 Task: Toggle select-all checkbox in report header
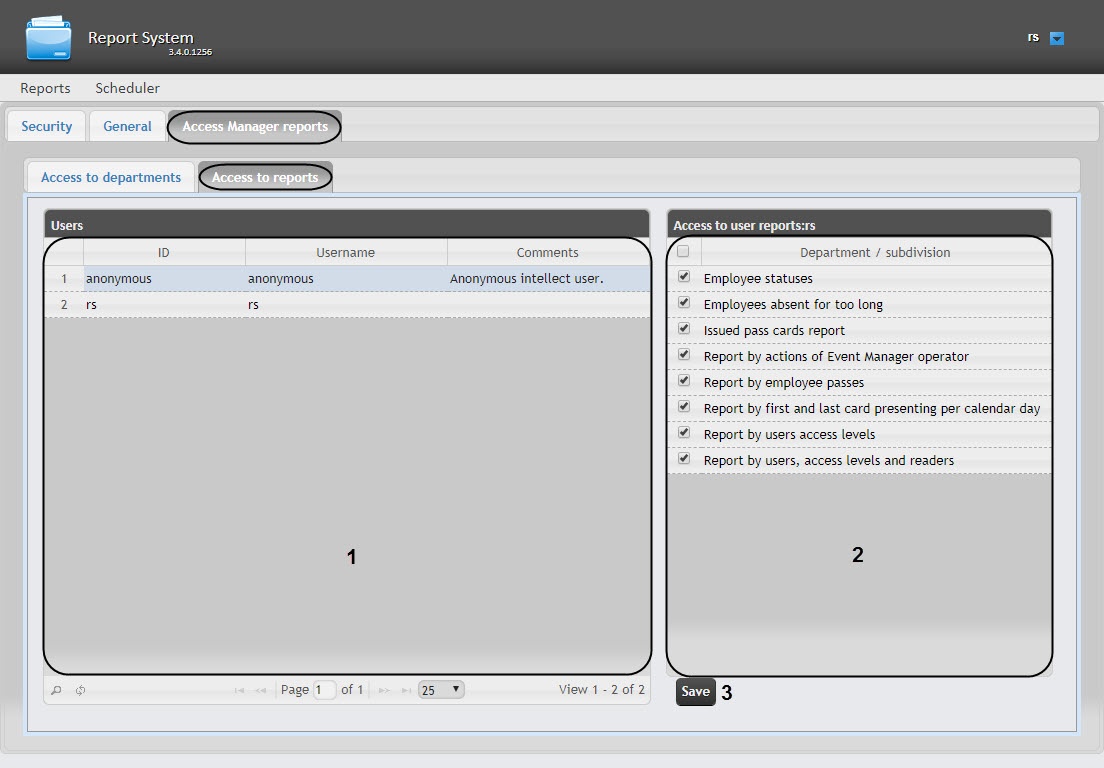point(684,252)
